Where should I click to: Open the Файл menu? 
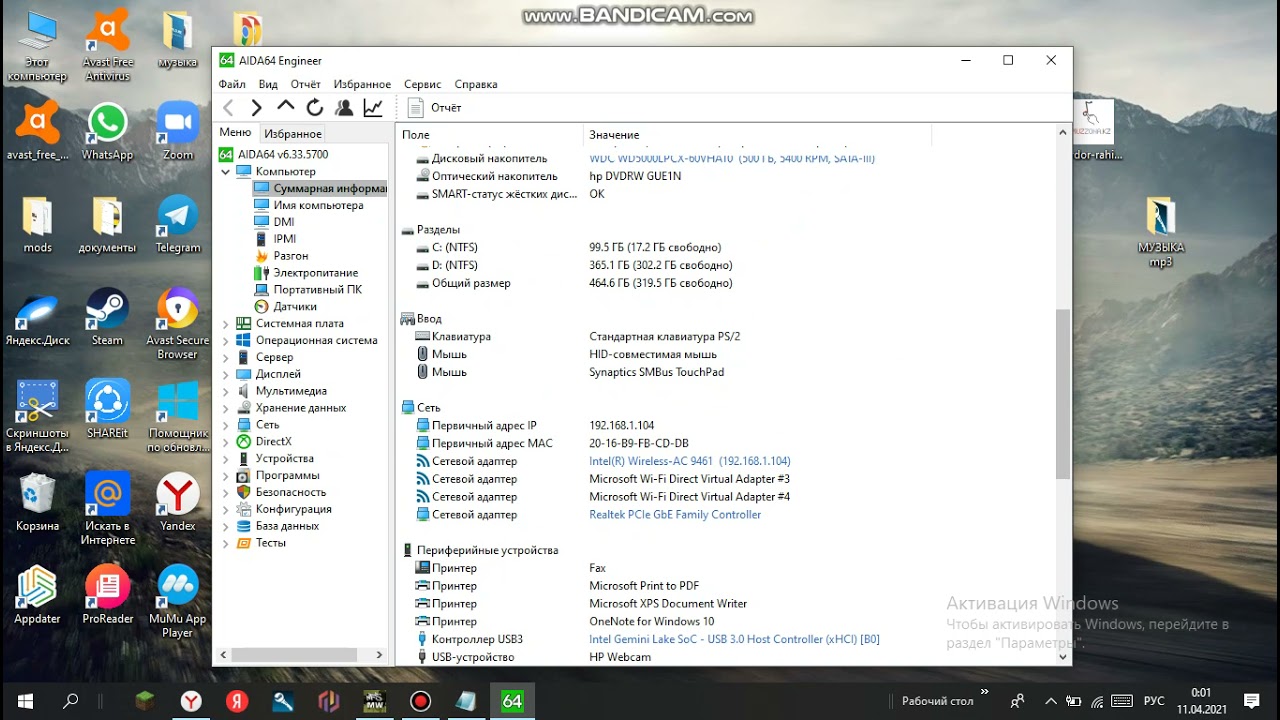pyautogui.click(x=232, y=85)
